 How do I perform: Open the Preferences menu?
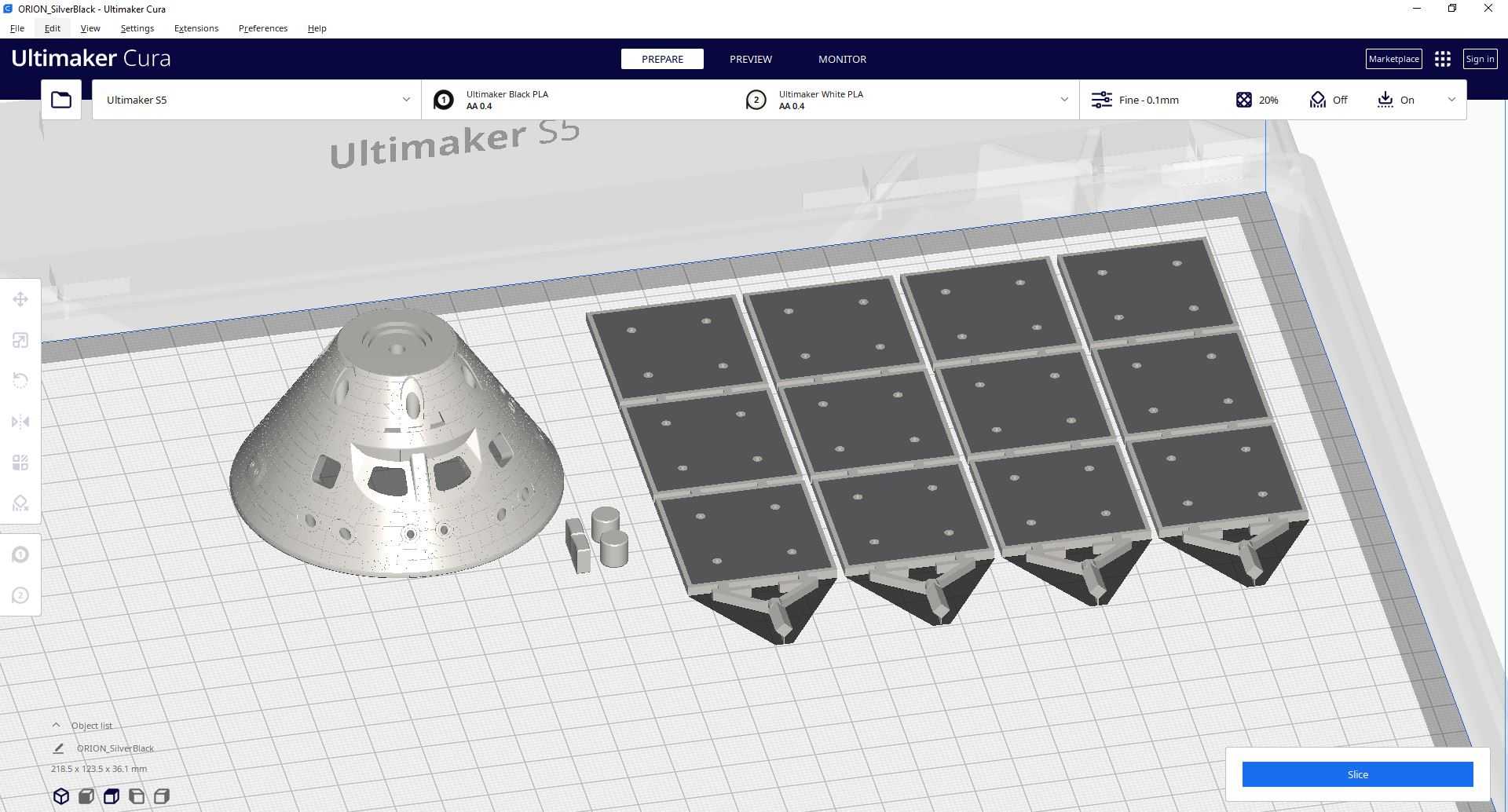[263, 28]
